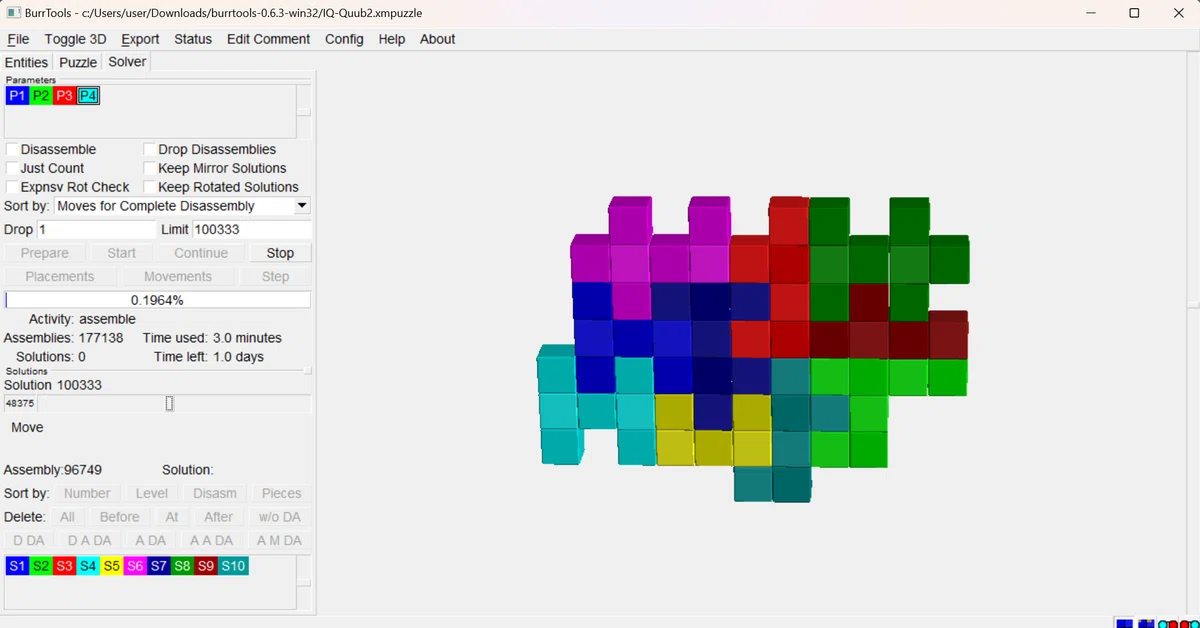Switch to the Entities tab

tap(26, 62)
